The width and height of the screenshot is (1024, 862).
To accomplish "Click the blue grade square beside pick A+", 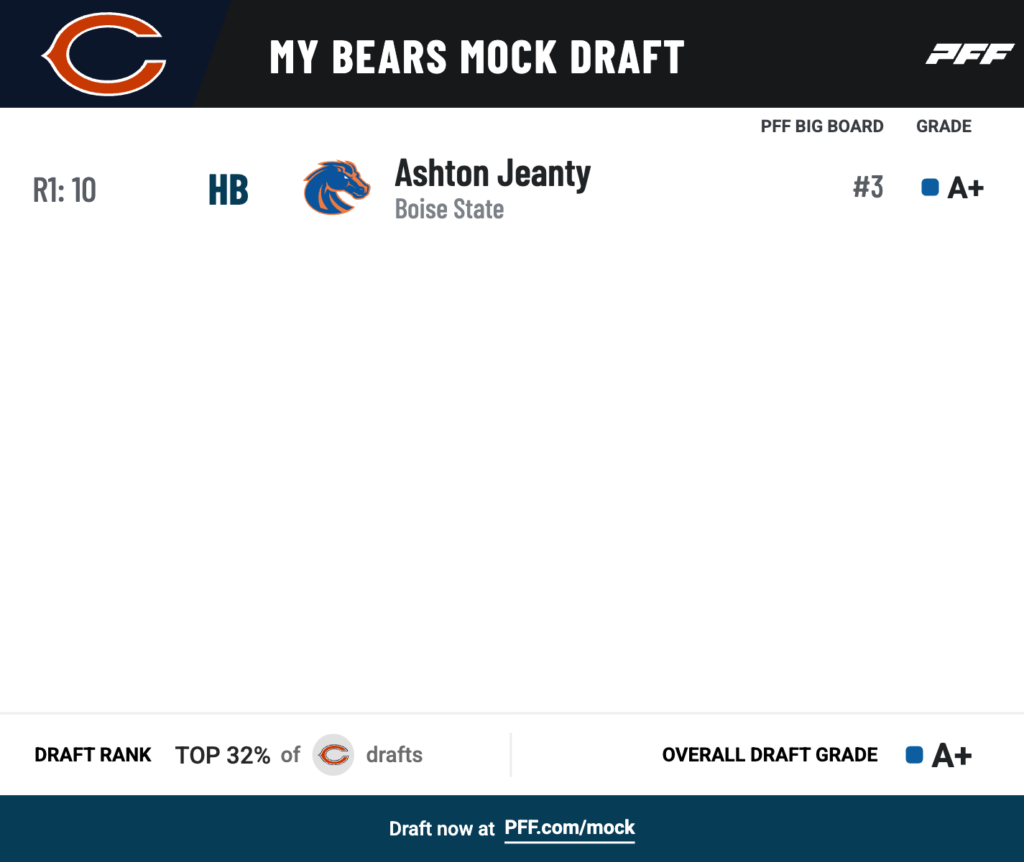I will point(930,187).
